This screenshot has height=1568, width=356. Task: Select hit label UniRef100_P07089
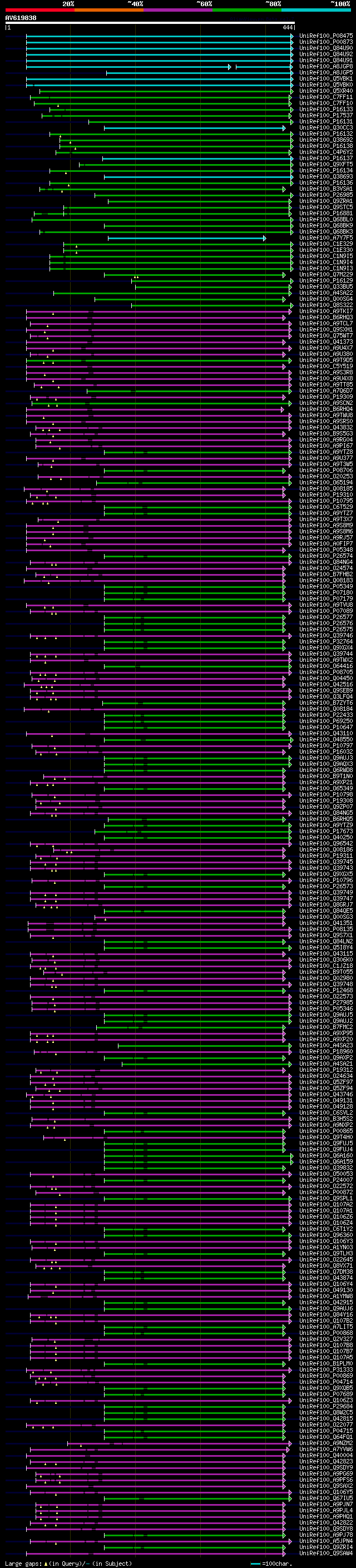(x=325, y=611)
